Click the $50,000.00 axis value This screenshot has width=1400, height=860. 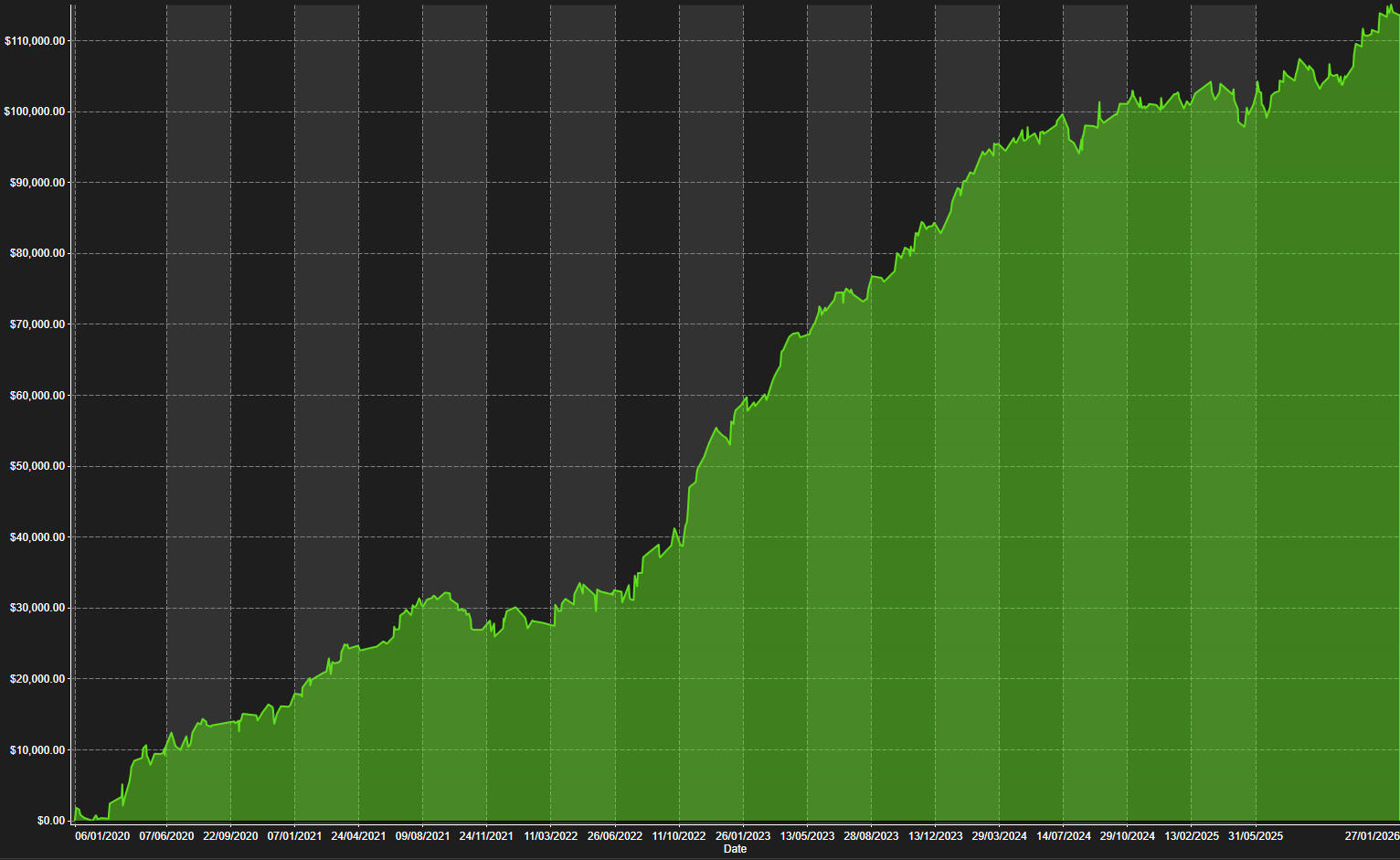point(37,466)
